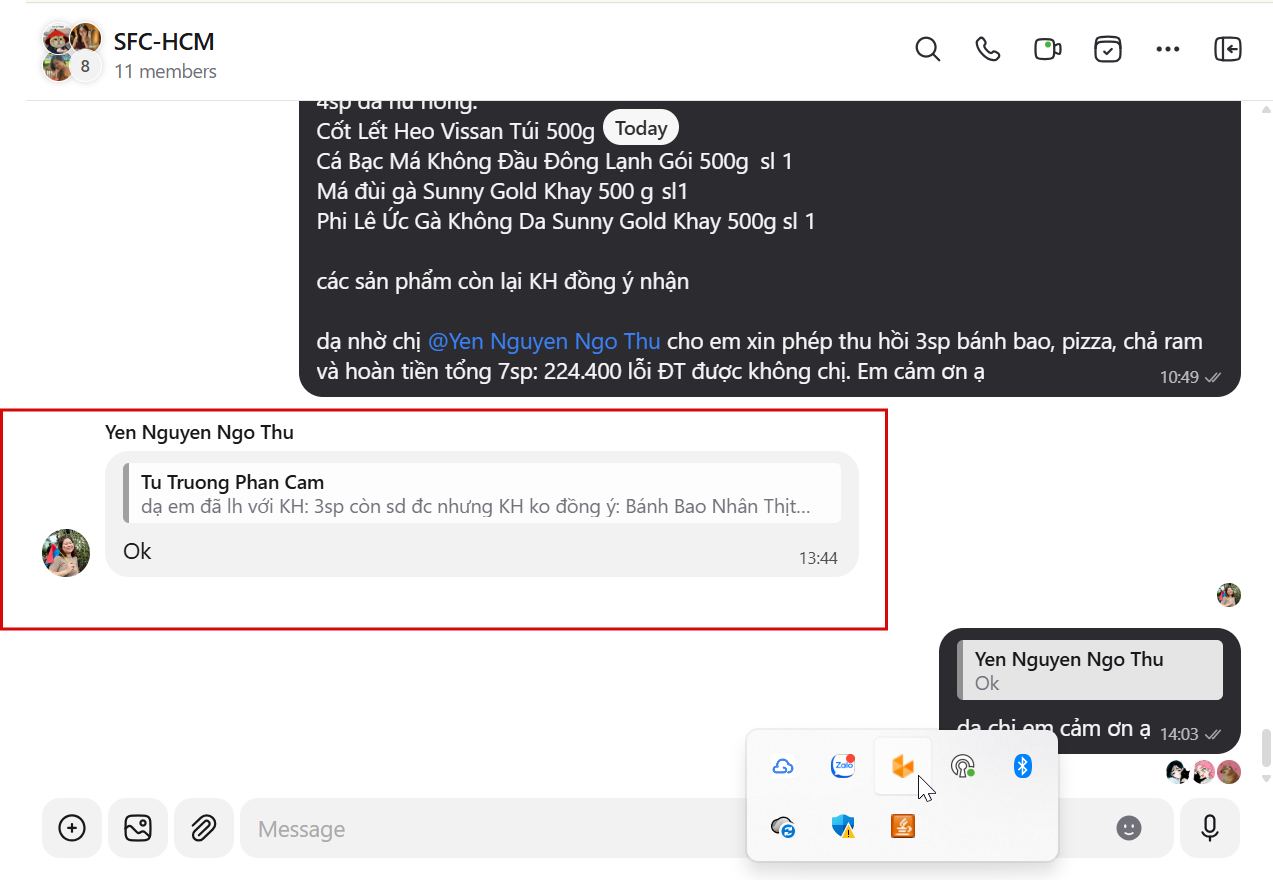The height and width of the screenshot is (880, 1273).
Task: Open the image picker icon
Action: (137, 828)
